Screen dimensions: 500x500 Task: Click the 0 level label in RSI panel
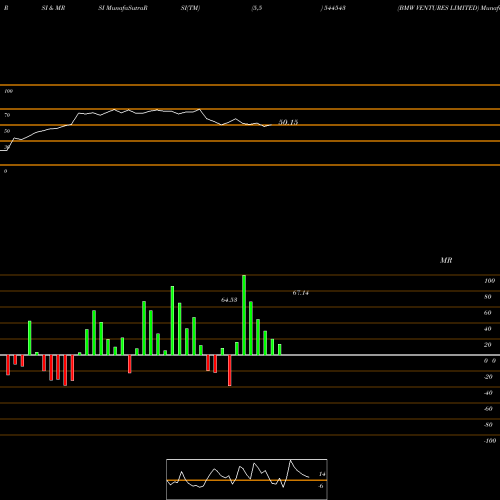[5, 171]
